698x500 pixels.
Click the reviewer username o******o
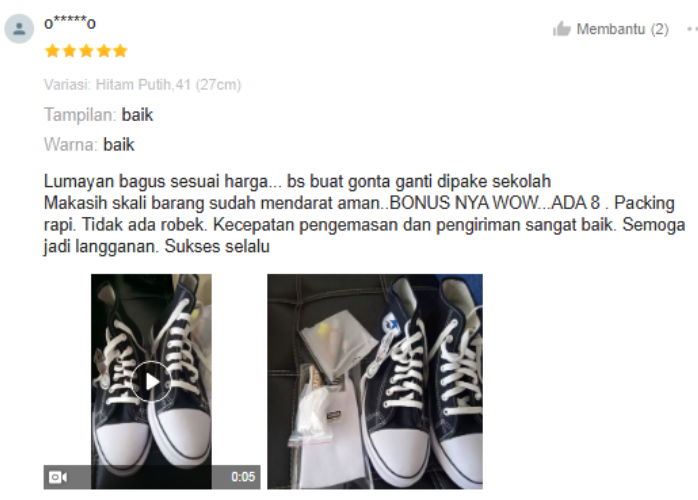69,22
